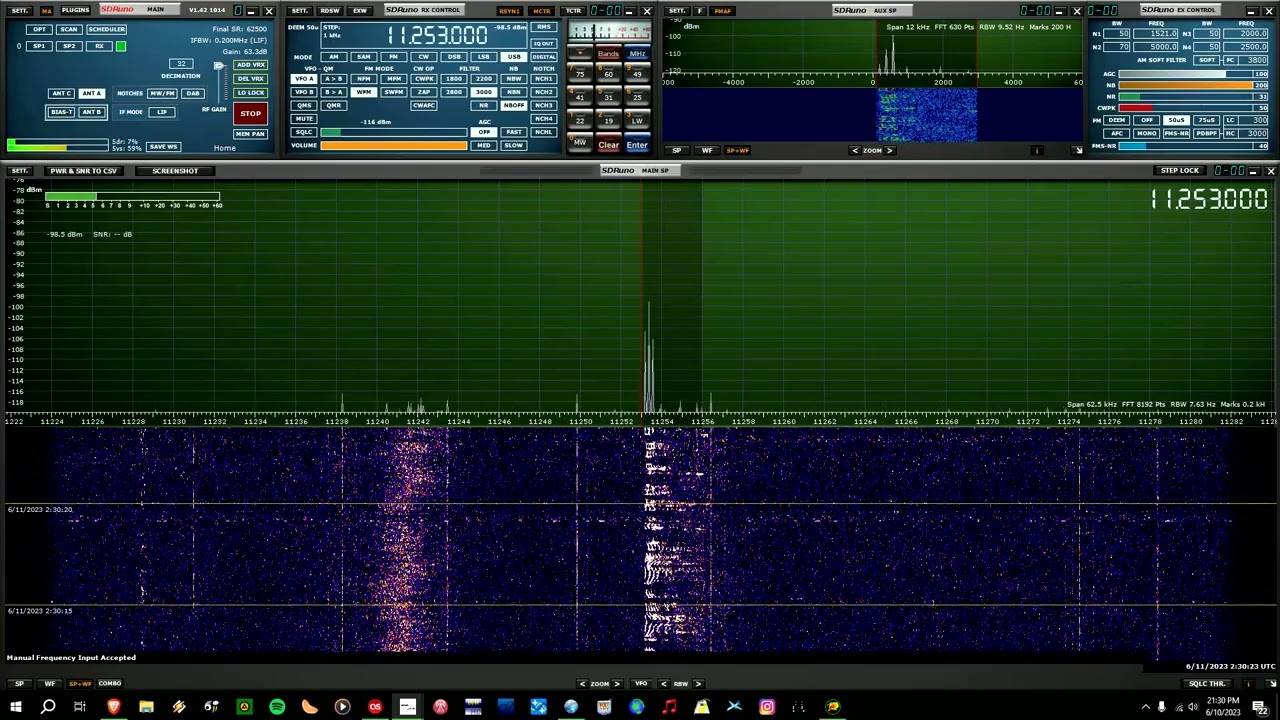Click Main SP zoom right arrow
The width and height of the screenshot is (1280, 720).
617,684
